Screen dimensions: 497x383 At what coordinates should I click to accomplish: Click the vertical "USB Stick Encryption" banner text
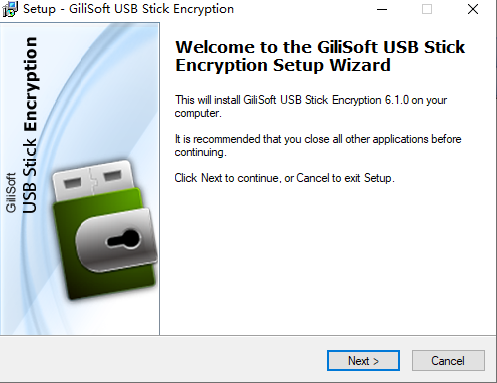pos(30,125)
